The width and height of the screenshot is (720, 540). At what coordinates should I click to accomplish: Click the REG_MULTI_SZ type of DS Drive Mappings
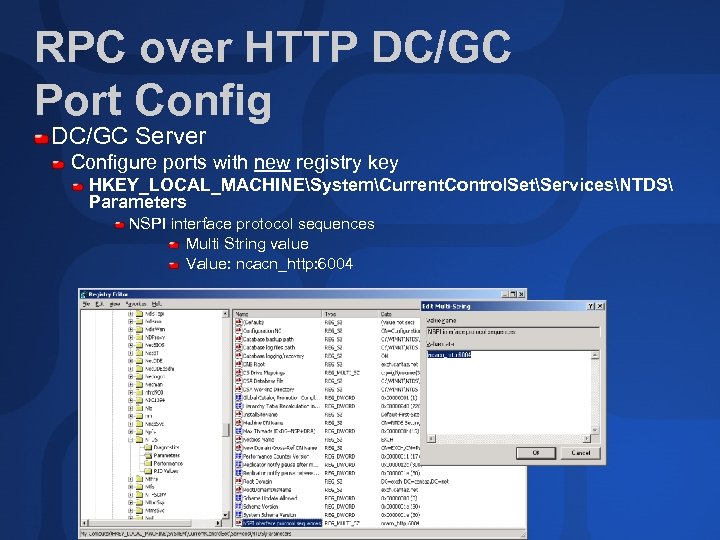click(x=342, y=373)
